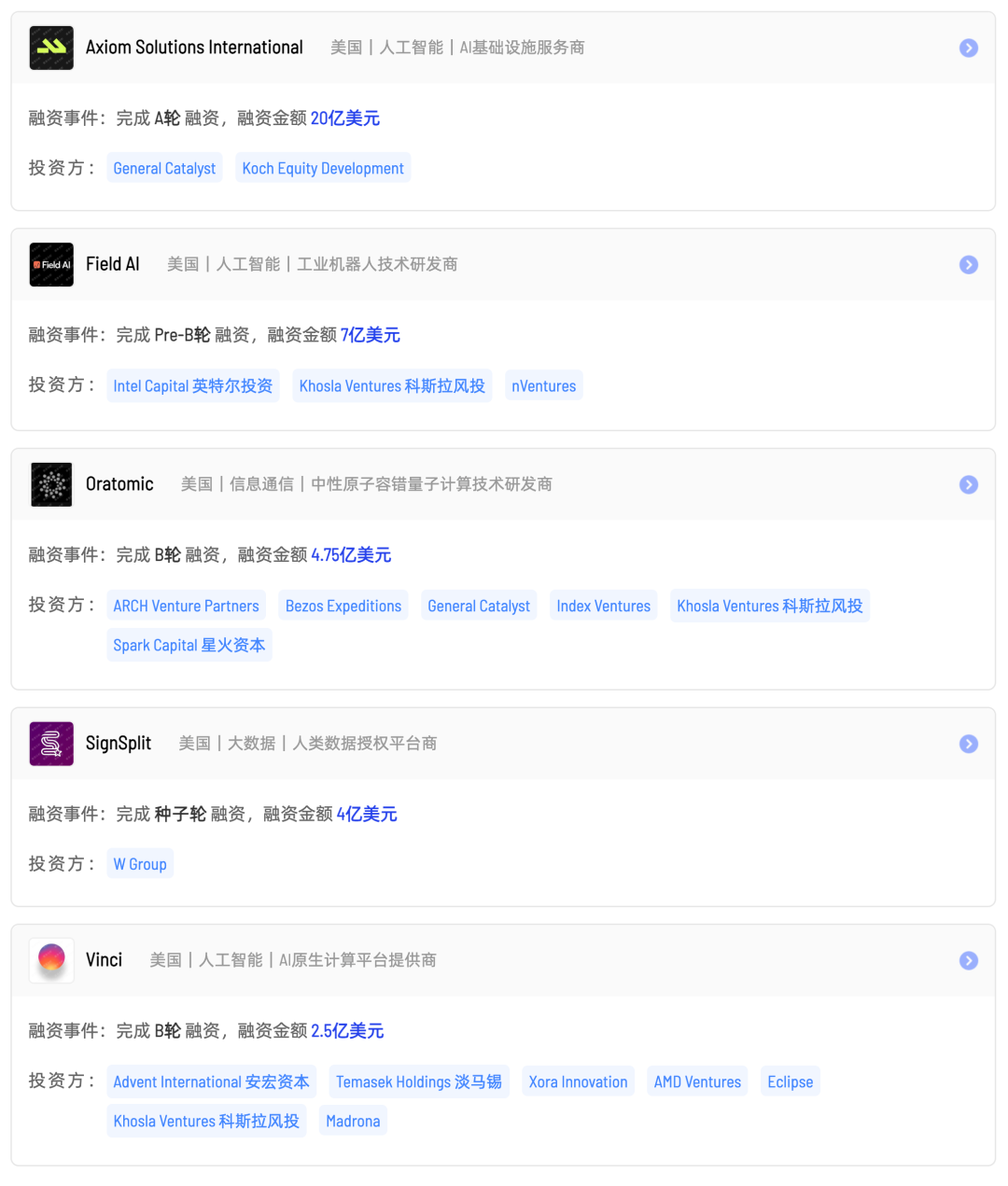Click the Pre-B轮 funding round text
Viewport: 1008px width, 1186px height.
(x=183, y=334)
